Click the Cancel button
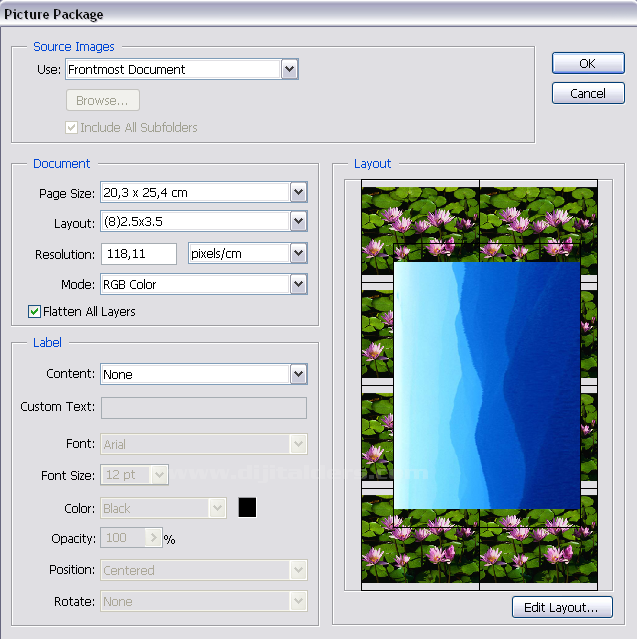 pos(588,93)
